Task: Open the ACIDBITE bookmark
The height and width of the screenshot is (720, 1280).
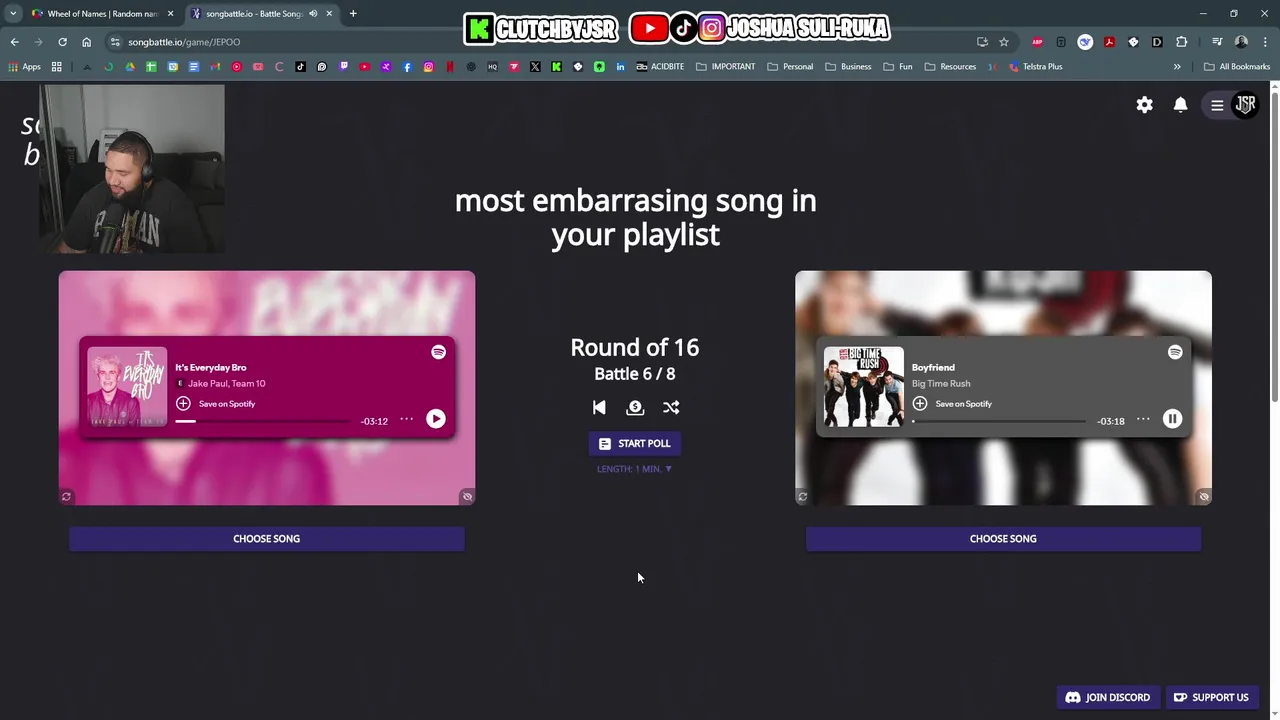Action: click(x=660, y=67)
